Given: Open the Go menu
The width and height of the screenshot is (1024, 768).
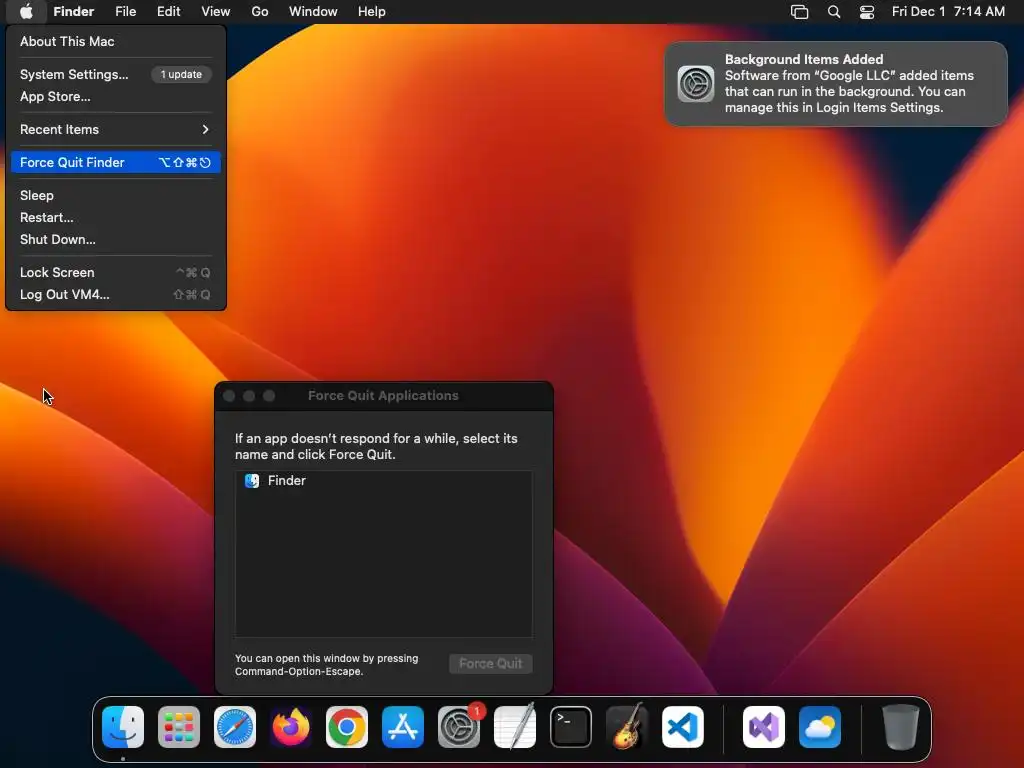Looking at the screenshot, I should (260, 12).
